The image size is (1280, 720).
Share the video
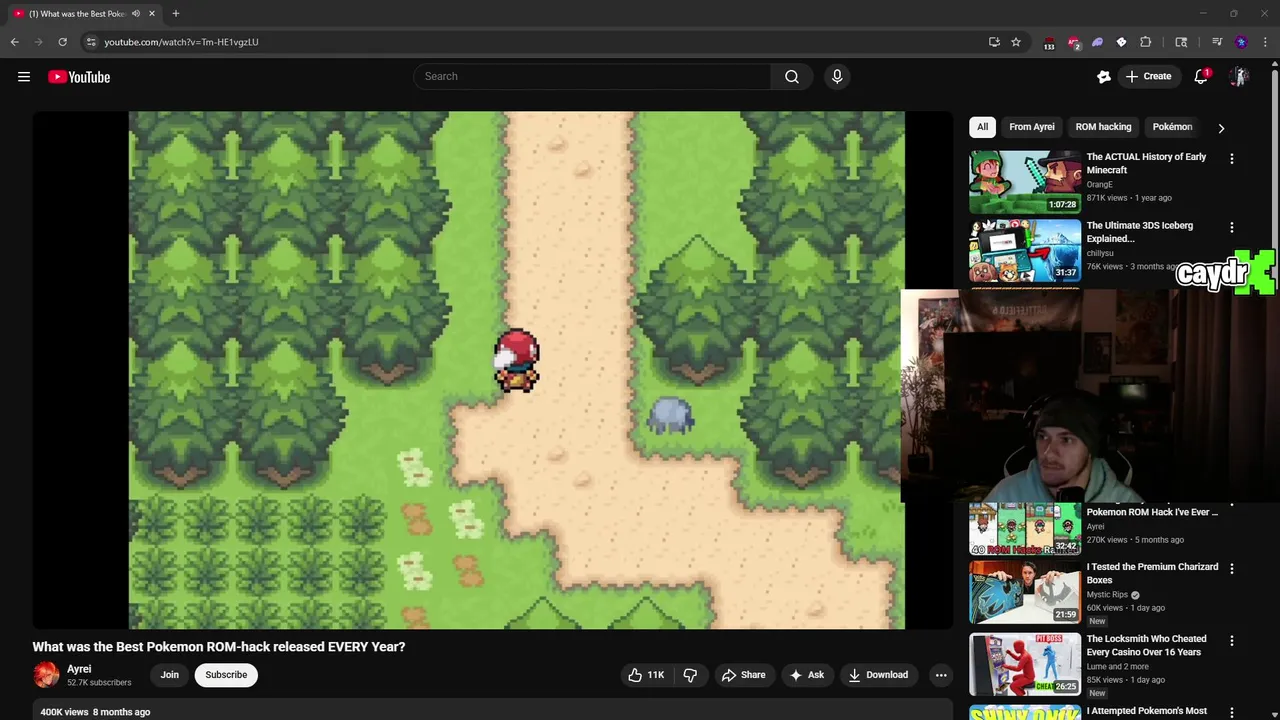point(744,675)
